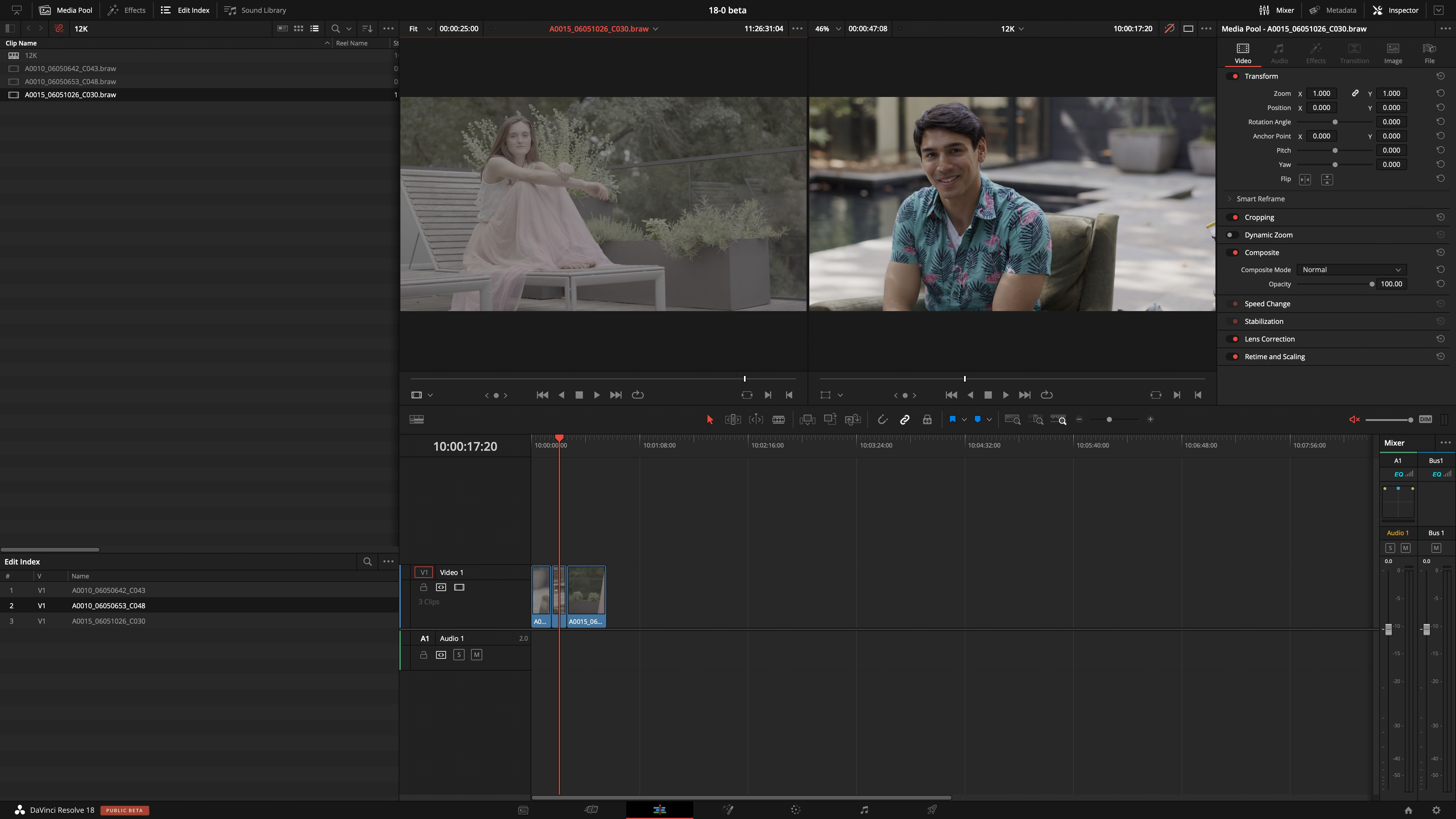Toggle Linked Selection chain icon
Image resolution: width=1456 pixels, height=819 pixels.
pos(904,419)
